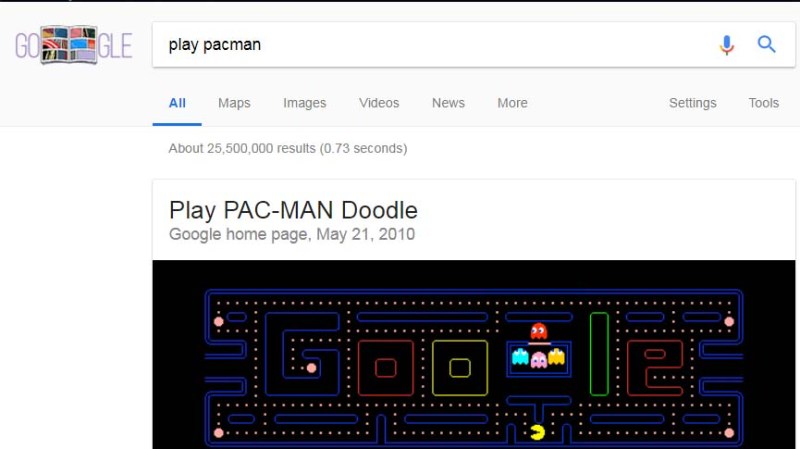Click the Play PAC-MAN Doodle title

(x=293, y=210)
